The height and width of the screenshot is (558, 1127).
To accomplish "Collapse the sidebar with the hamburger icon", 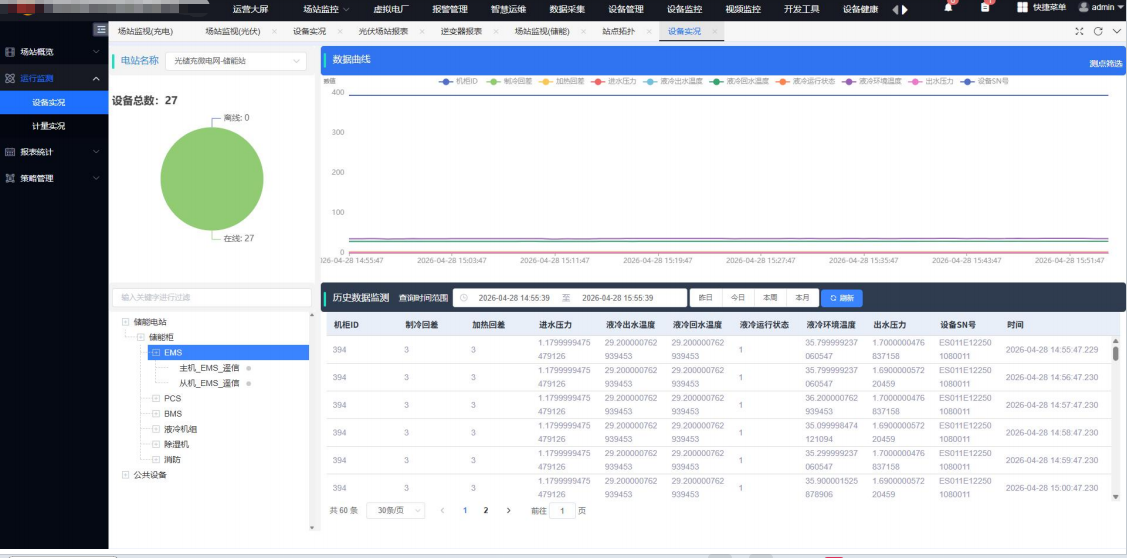I will [x=101, y=29].
